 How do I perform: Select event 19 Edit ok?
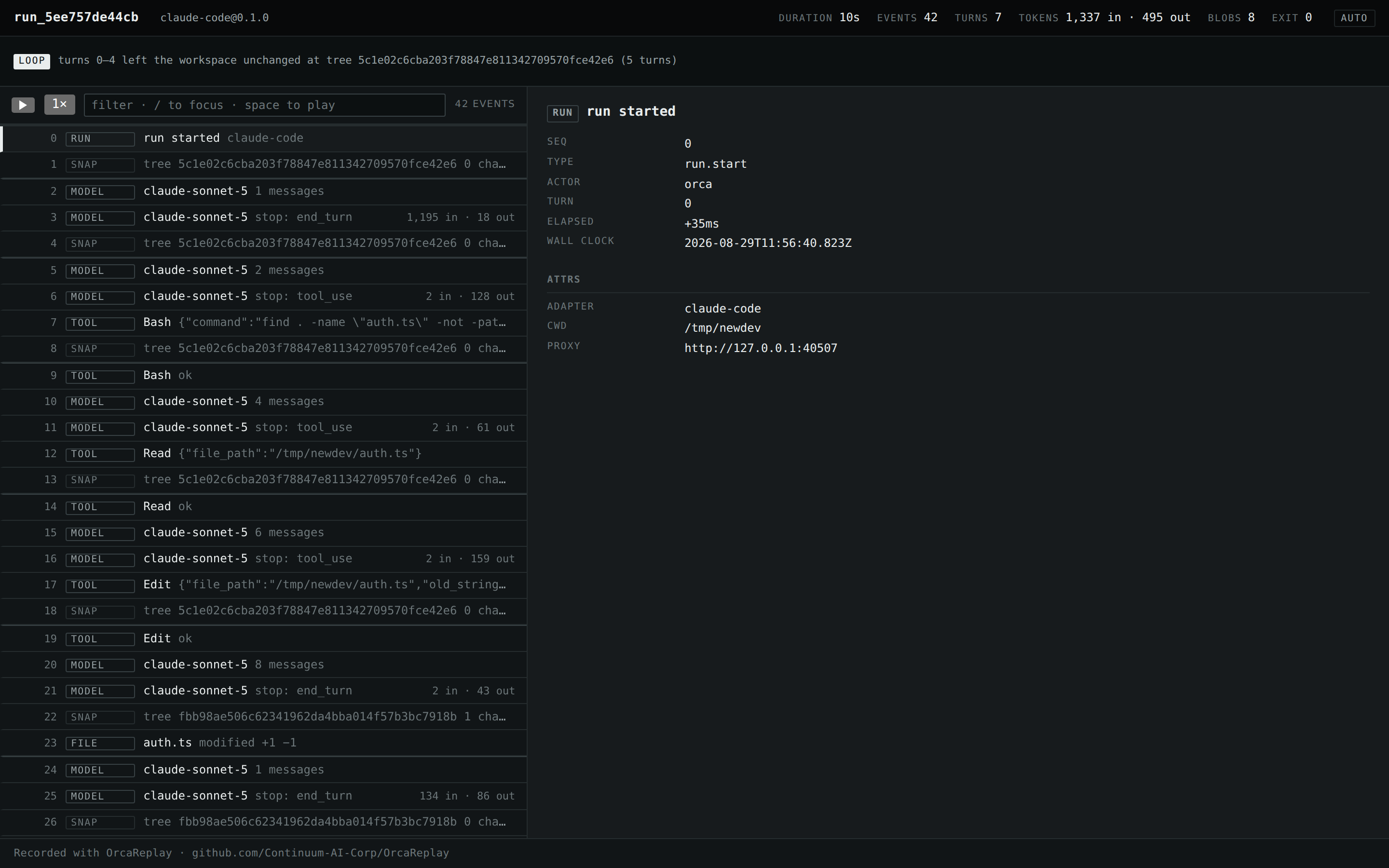tap(263, 638)
